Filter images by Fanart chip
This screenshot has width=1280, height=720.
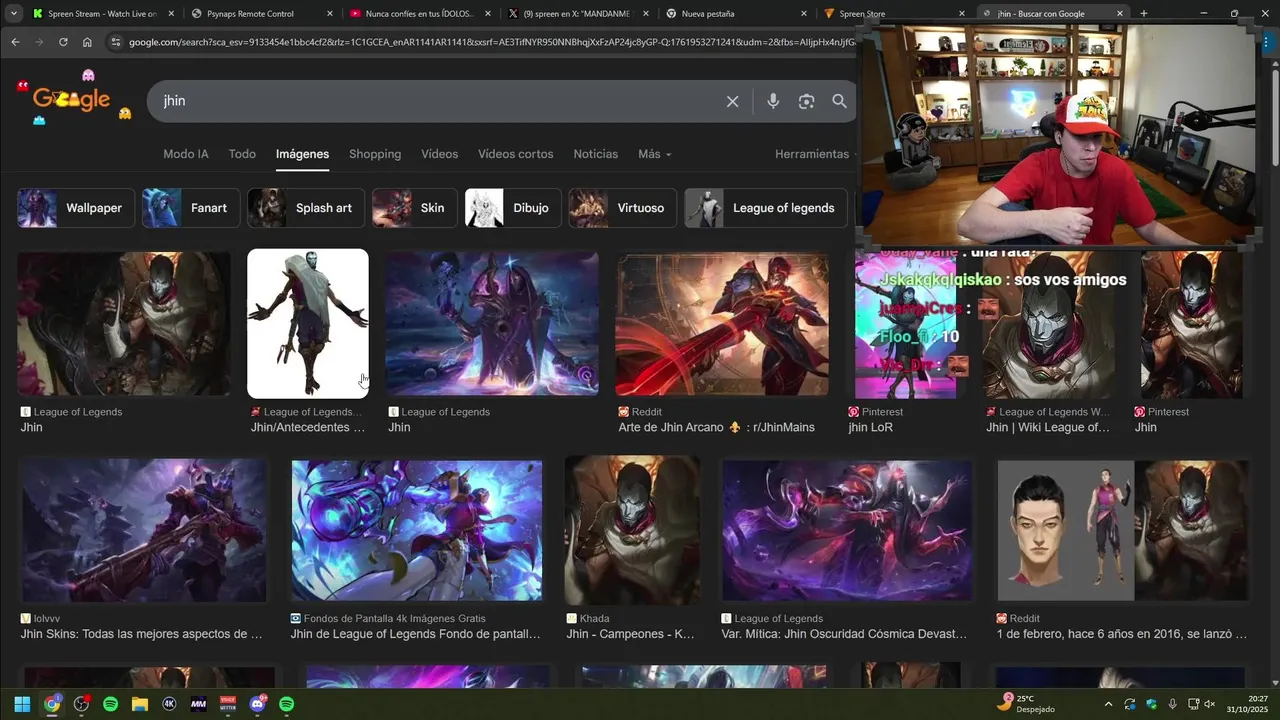[x=191, y=208]
